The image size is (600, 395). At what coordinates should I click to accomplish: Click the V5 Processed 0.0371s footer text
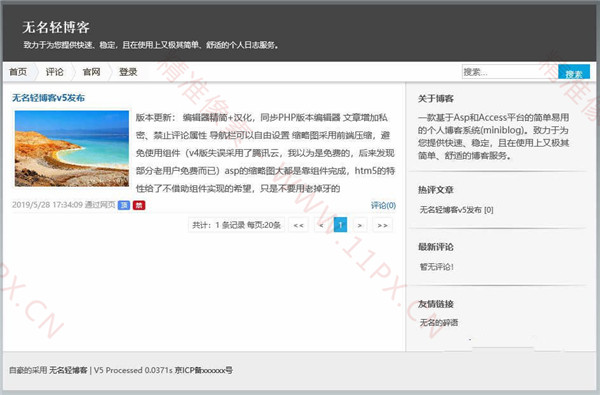click(x=133, y=370)
